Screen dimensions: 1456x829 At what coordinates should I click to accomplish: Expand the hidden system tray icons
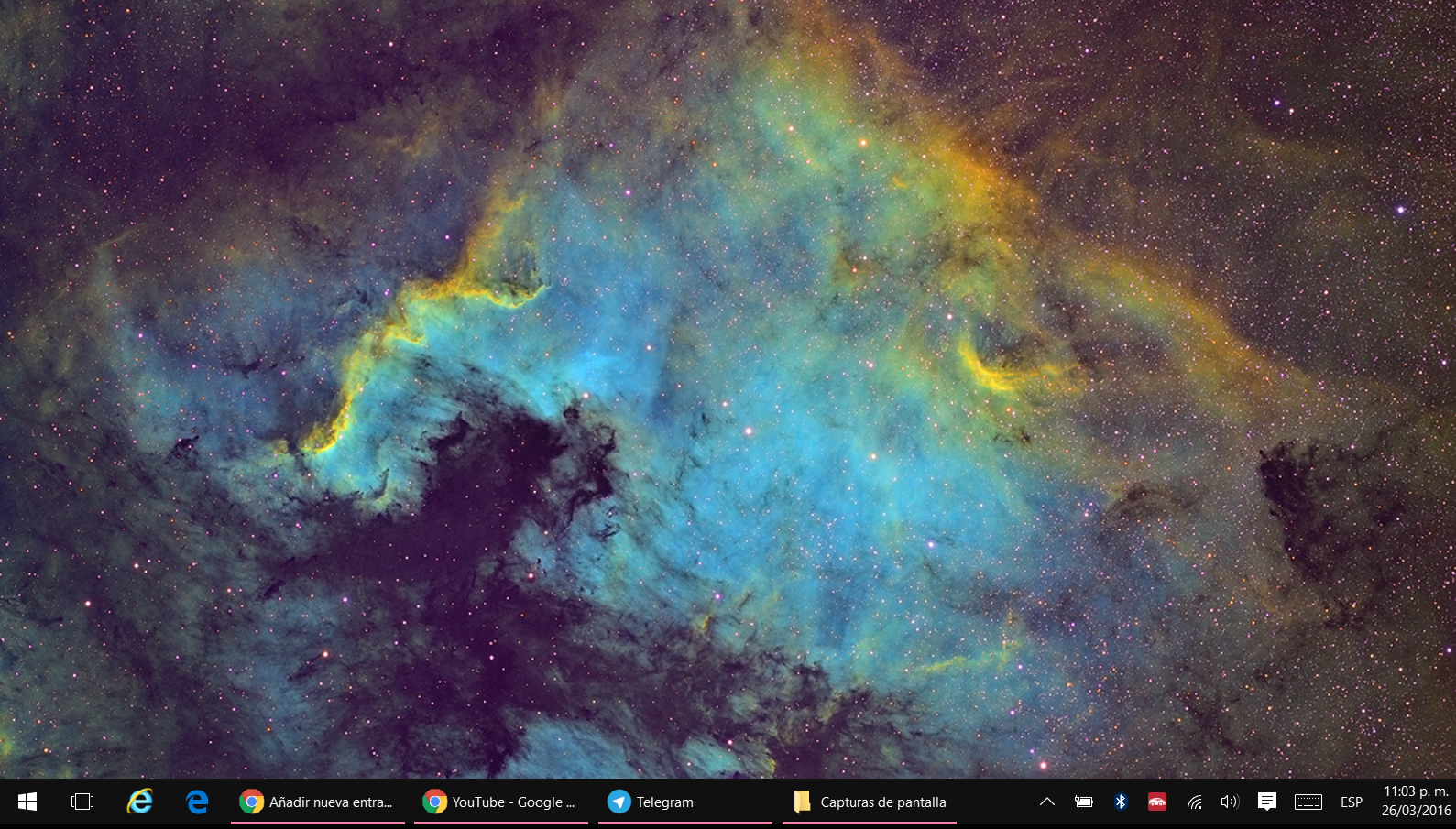[1047, 802]
